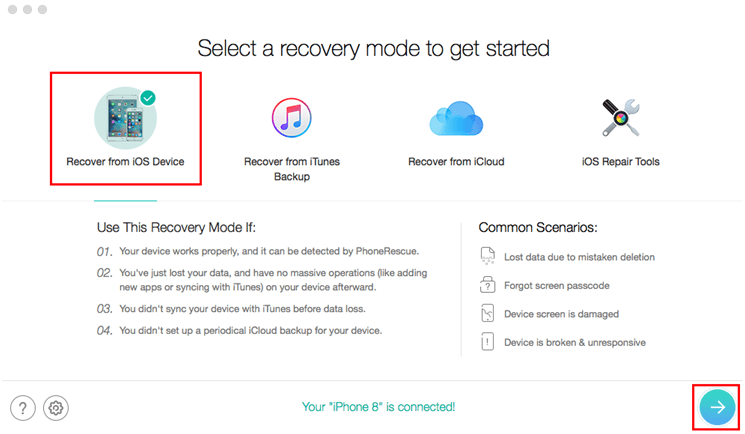
Task: Open settings via the gear icon
Action: (x=56, y=408)
